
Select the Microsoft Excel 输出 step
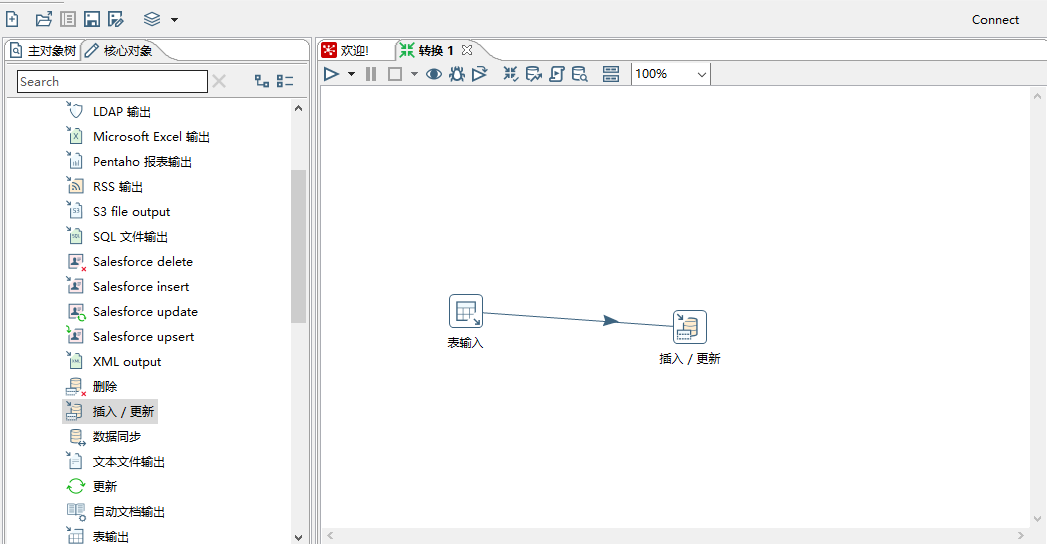tap(138, 137)
